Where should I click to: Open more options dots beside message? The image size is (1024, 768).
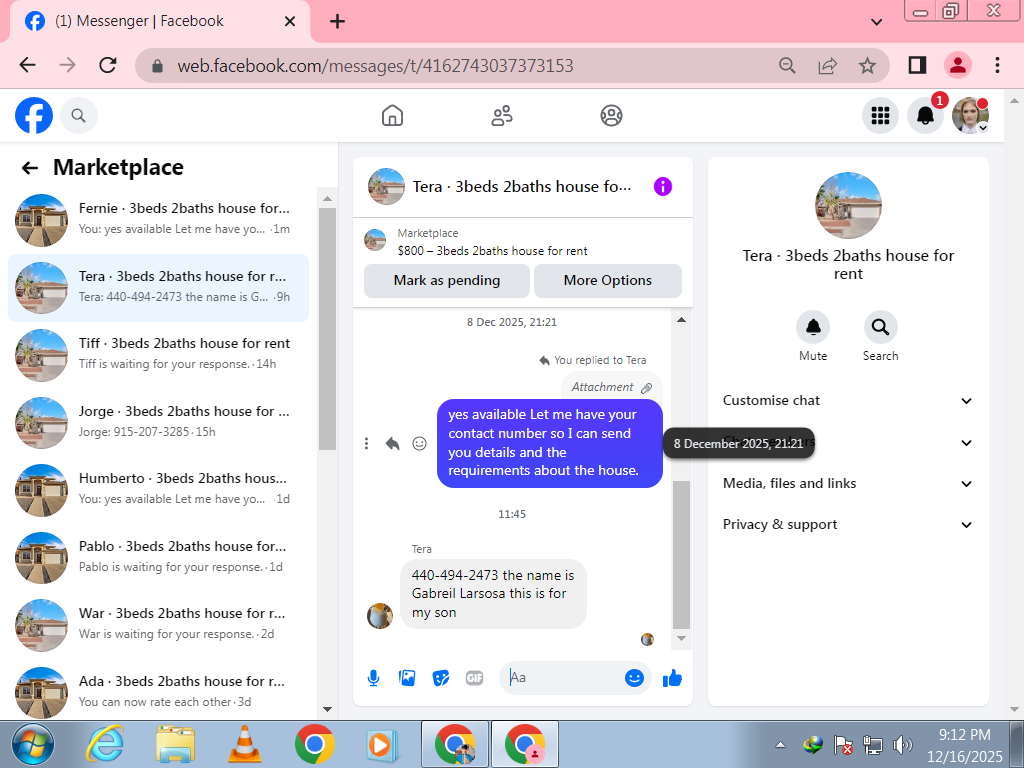tap(366, 444)
